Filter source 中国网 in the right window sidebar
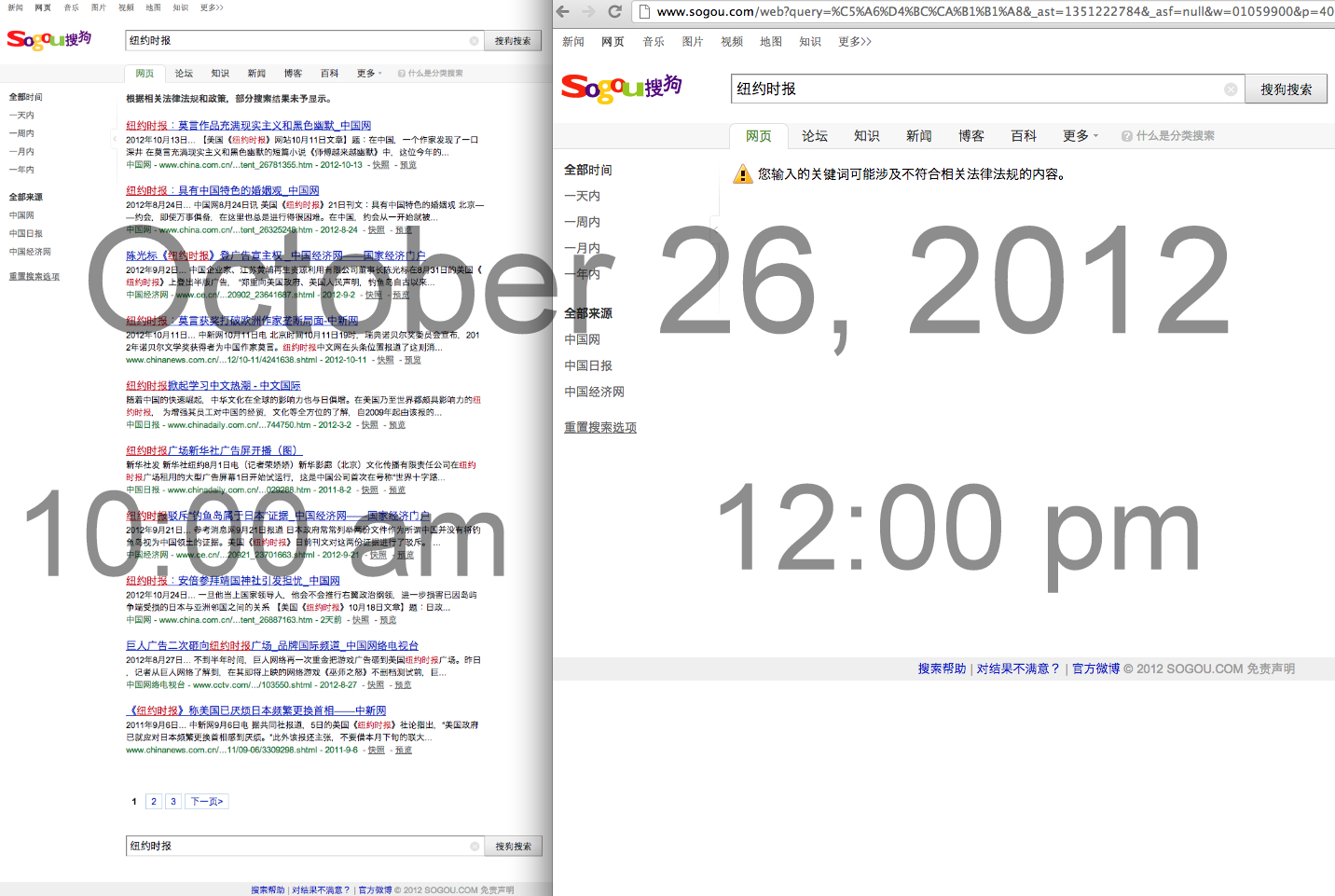The image size is (1335, 896). tap(582, 340)
